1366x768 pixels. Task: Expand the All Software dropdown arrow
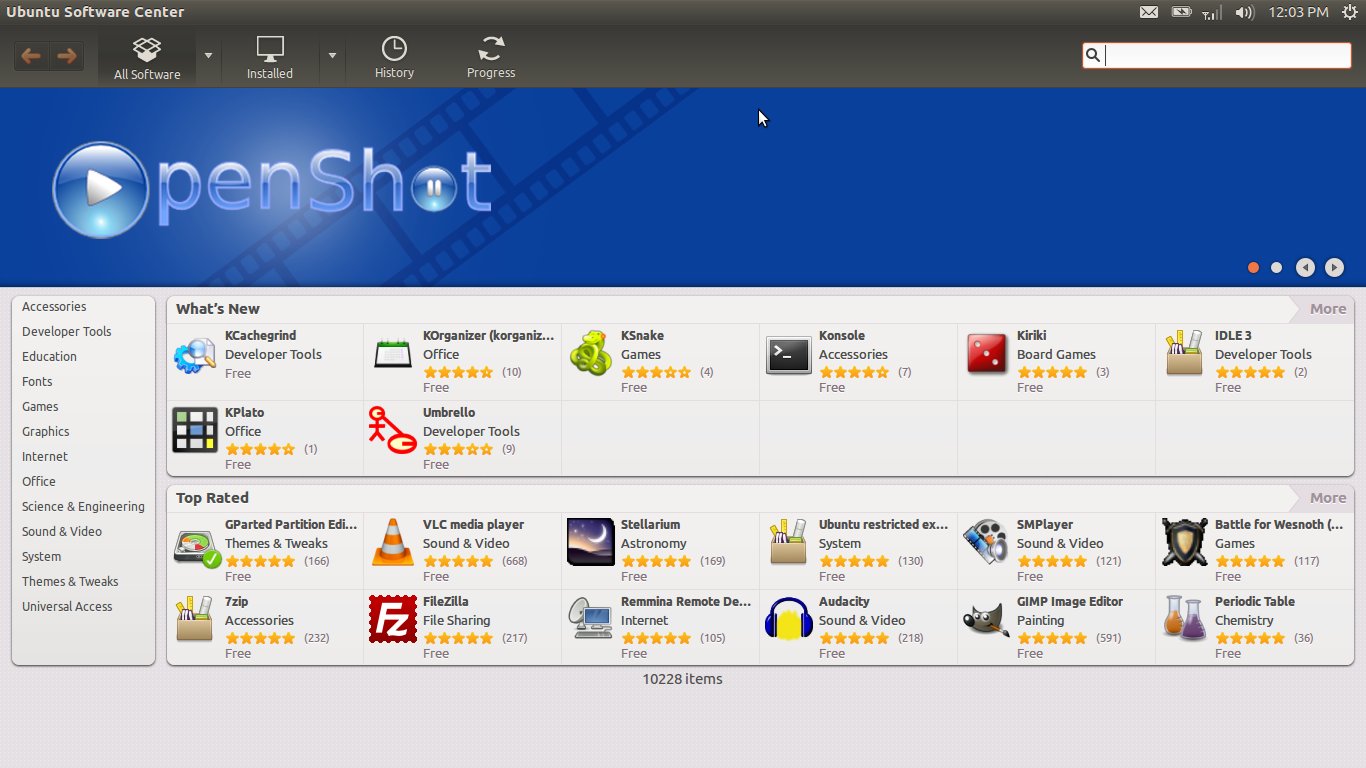coord(208,56)
